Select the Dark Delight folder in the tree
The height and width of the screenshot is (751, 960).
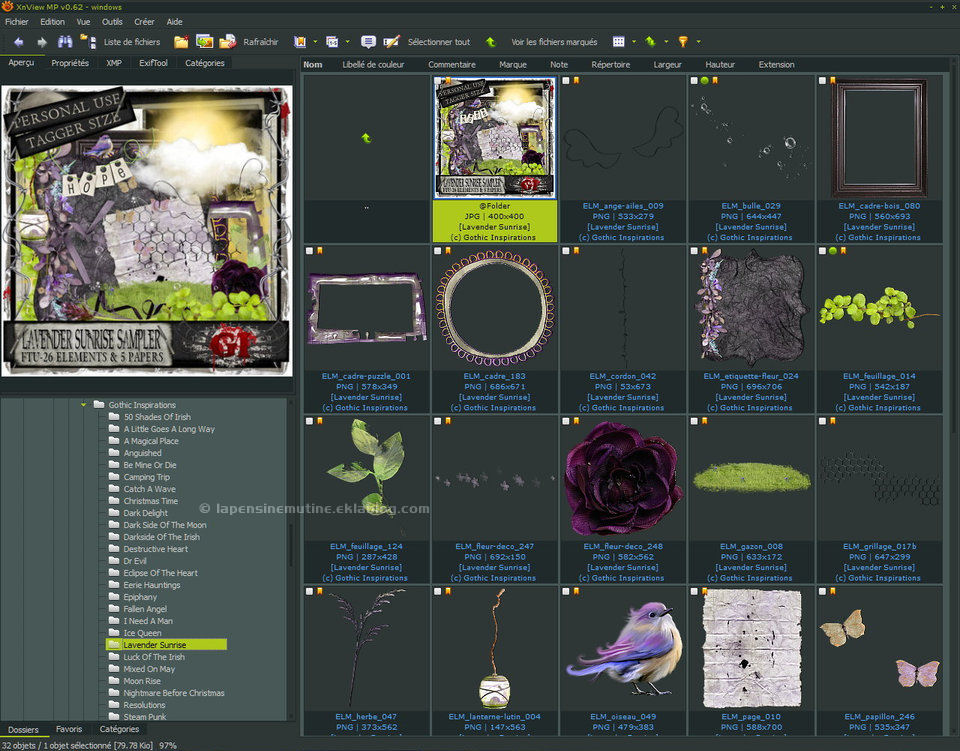point(146,513)
